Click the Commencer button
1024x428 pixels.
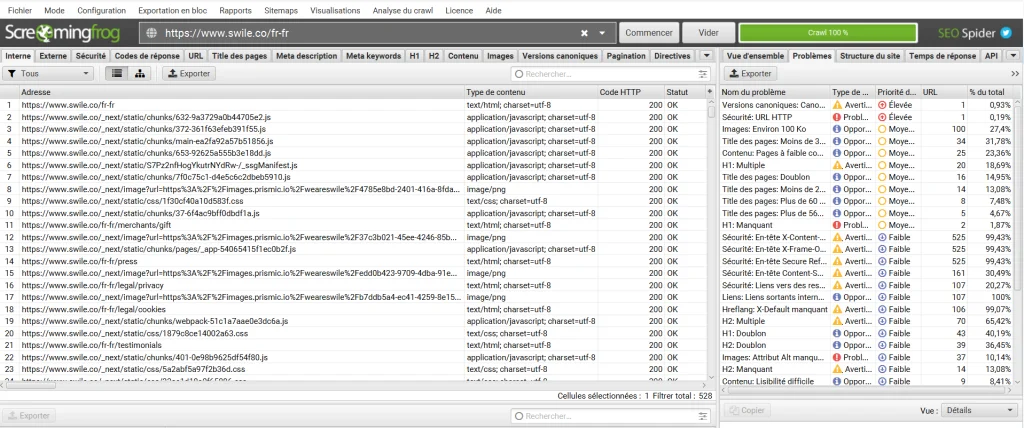click(x=649, y=33)
